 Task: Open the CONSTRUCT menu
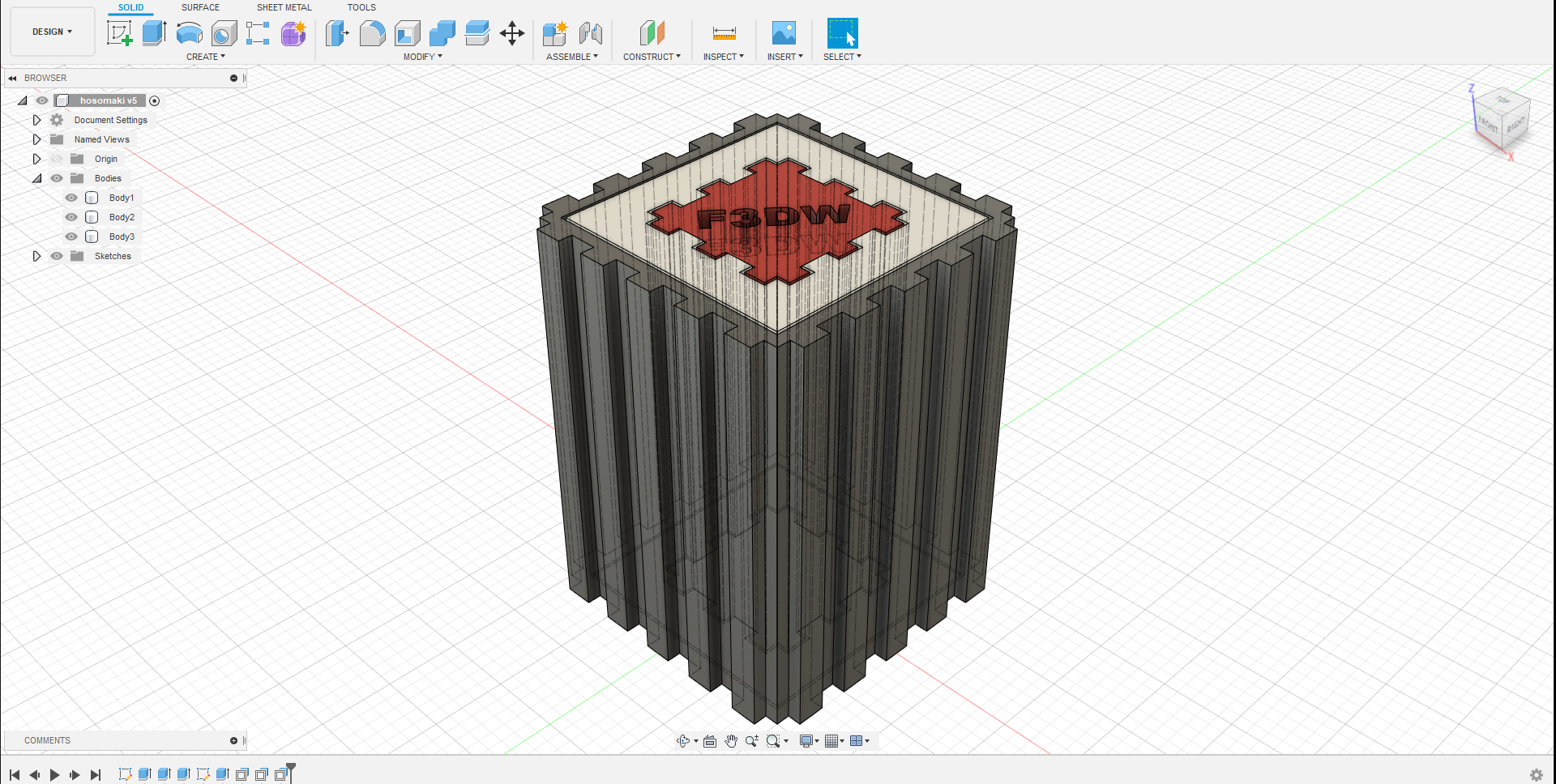pos(652,57)
